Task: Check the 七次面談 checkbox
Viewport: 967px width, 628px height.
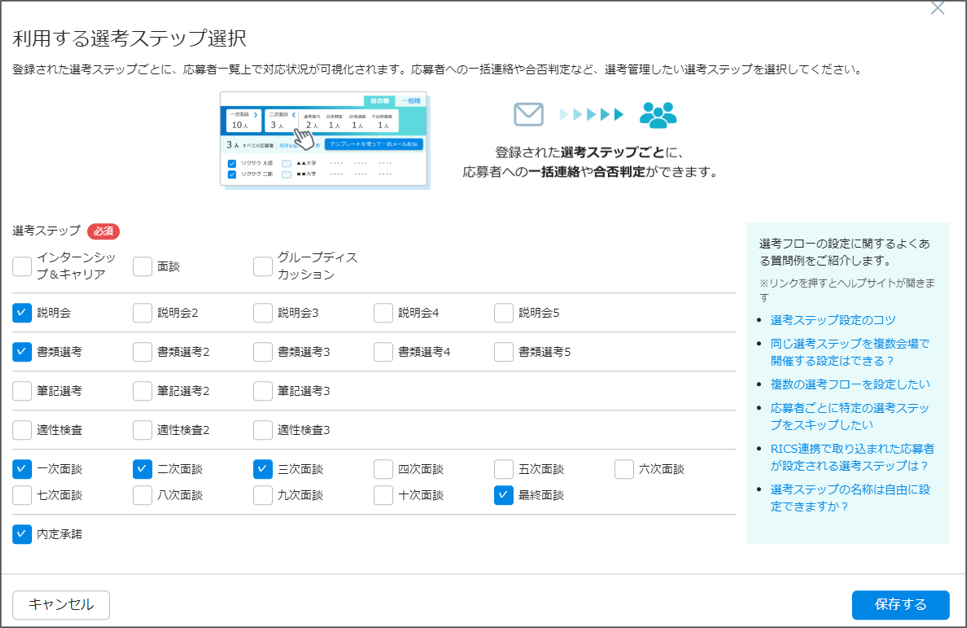Action: tap(22, 495)
